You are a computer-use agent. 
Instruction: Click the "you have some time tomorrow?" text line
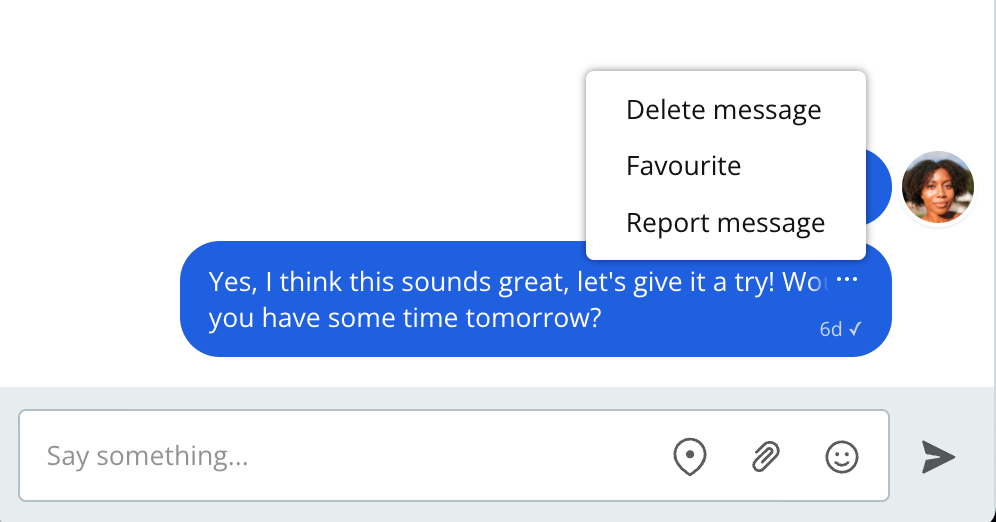pos(405,318)
